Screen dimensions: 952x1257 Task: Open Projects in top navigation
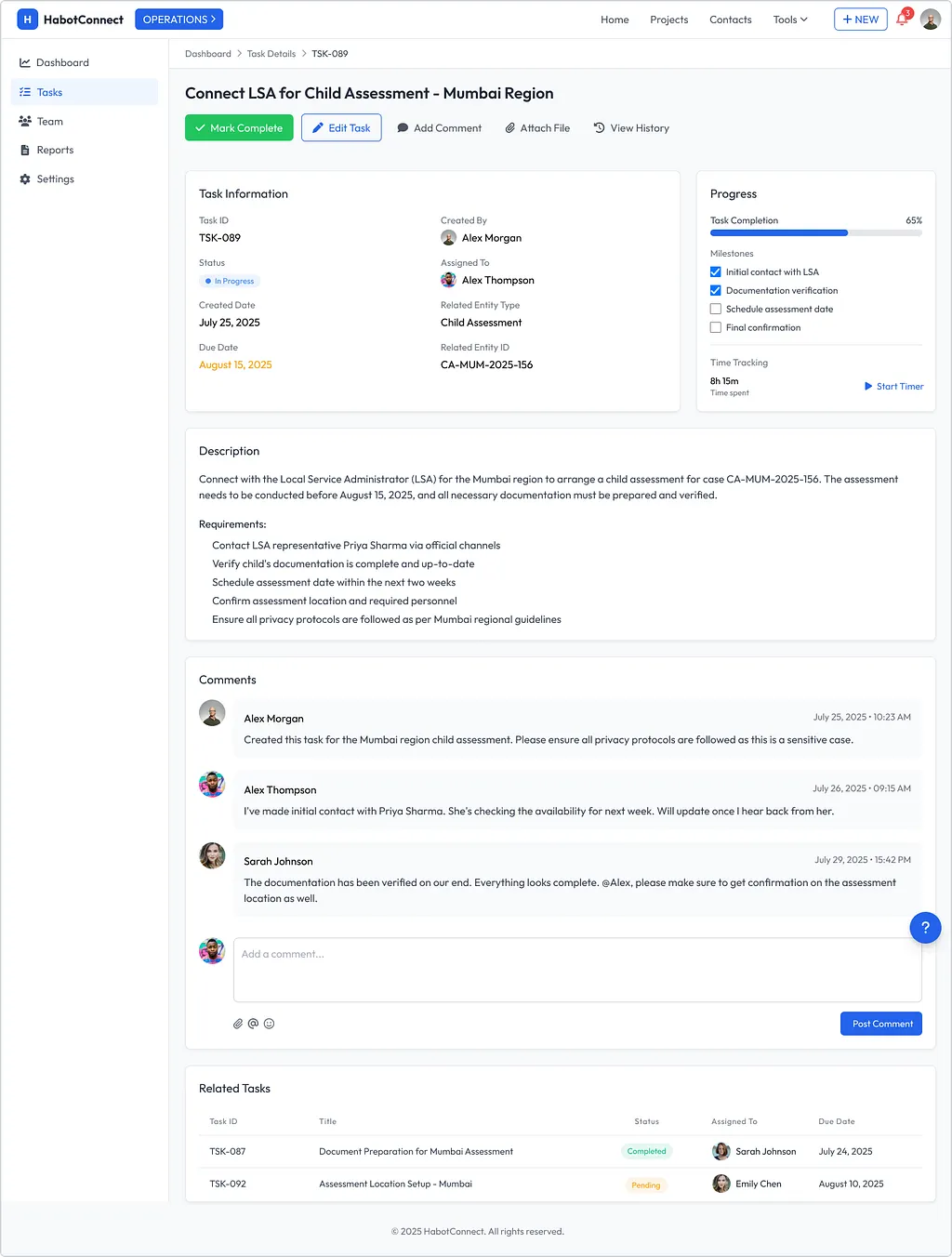[669, 20]
